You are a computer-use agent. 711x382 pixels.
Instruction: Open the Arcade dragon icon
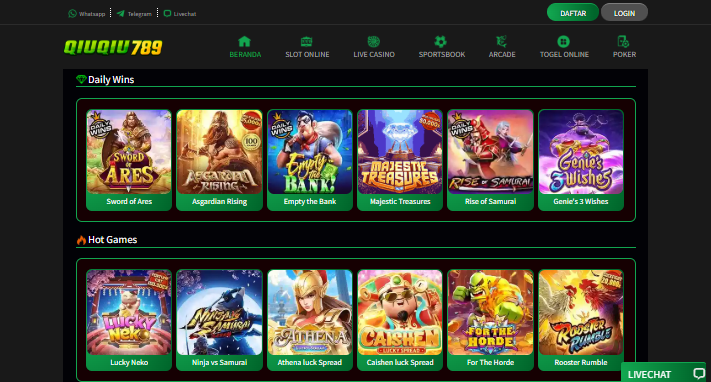502,42
